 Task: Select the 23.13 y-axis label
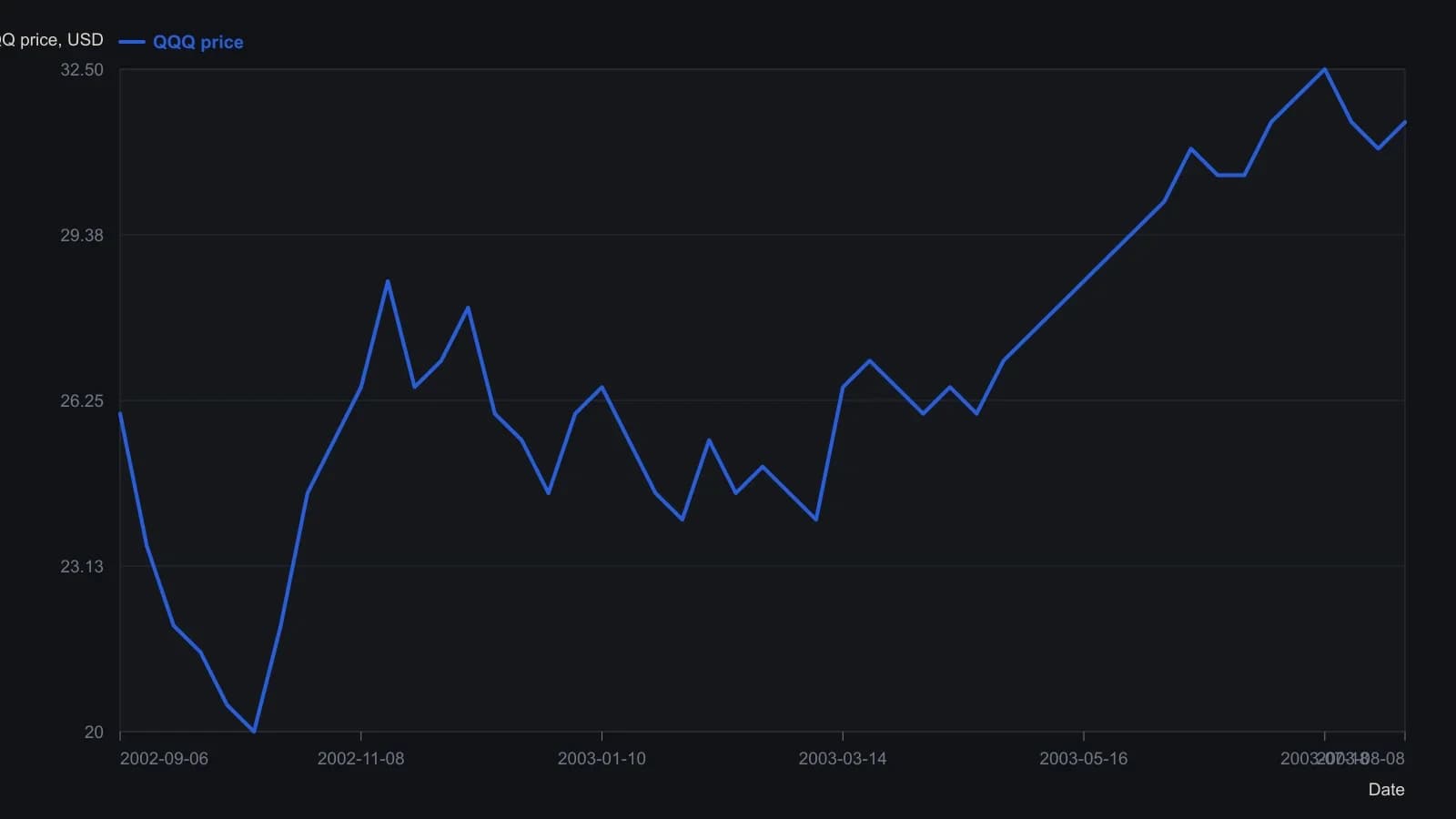(x=82, y=567)
